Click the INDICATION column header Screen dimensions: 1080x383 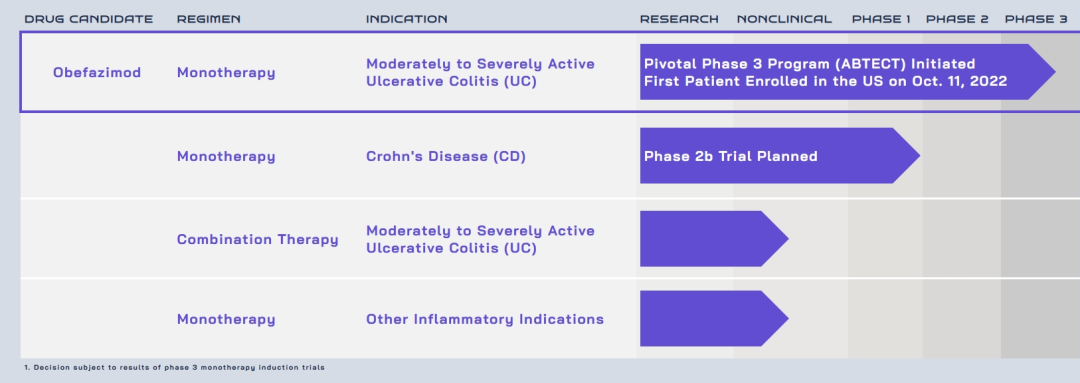pyautogui.click(x=406, y=19)
